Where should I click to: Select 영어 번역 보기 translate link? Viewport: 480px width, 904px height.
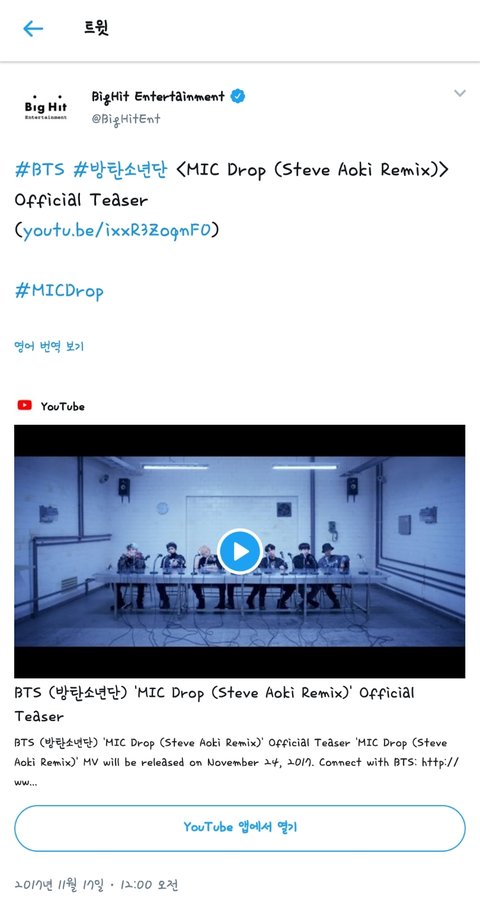[x=49, y=346]
